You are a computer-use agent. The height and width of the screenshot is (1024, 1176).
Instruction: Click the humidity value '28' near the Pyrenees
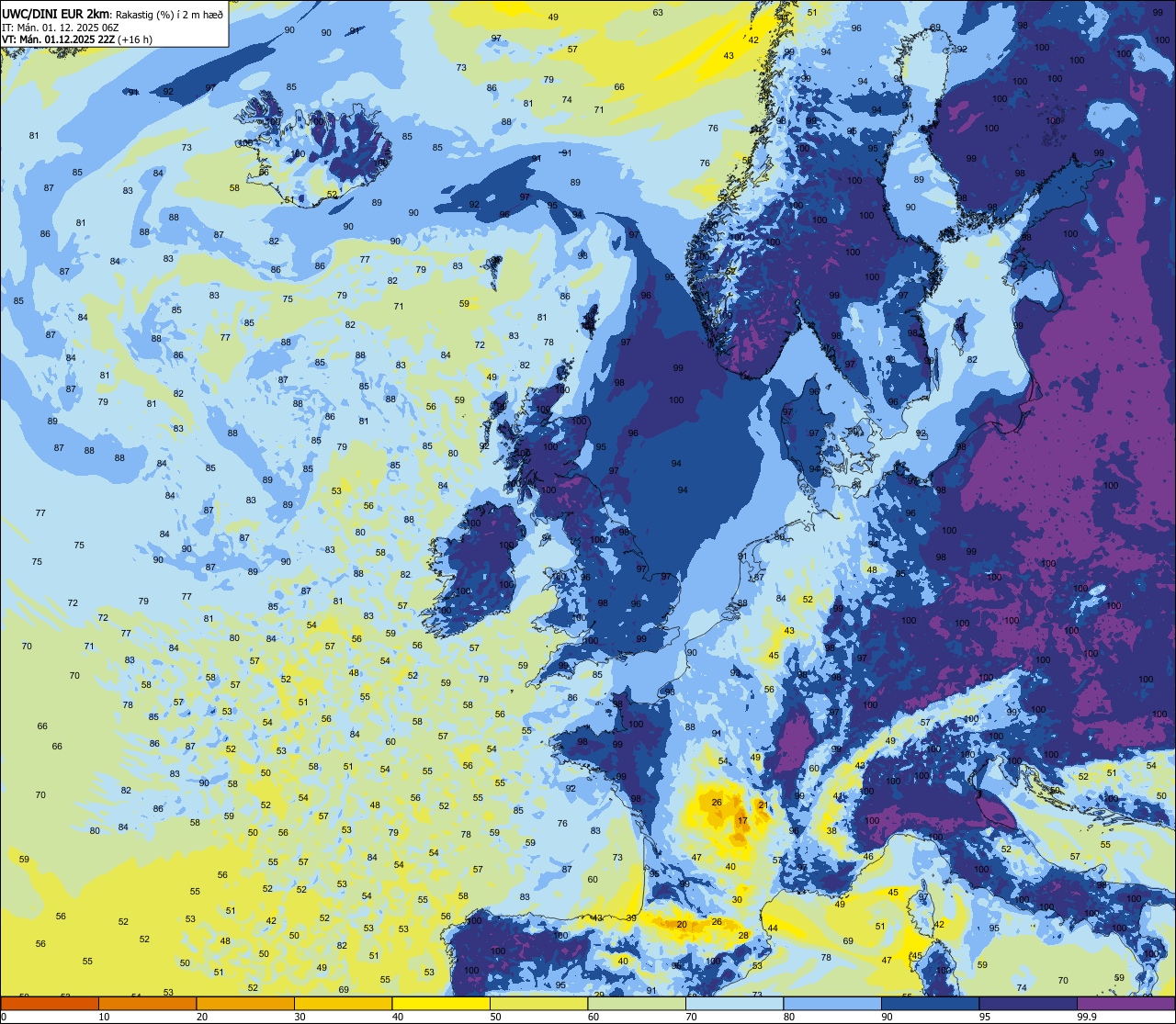pos(743,935)
